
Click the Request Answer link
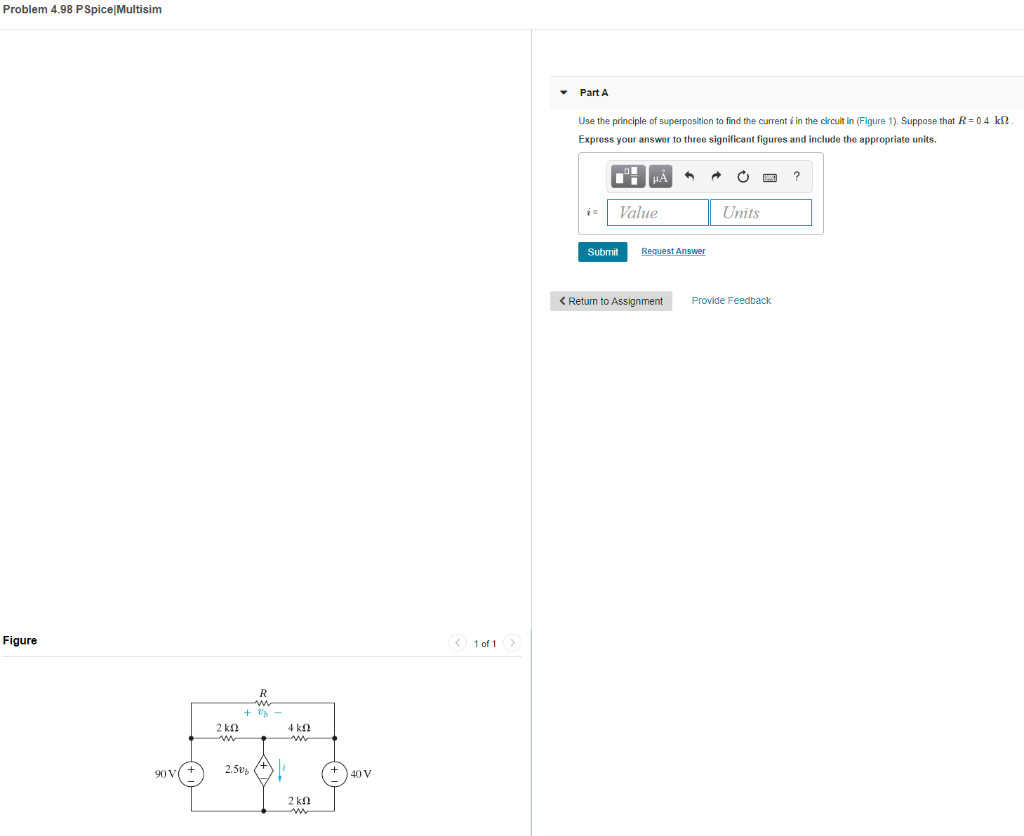(673, 251)
